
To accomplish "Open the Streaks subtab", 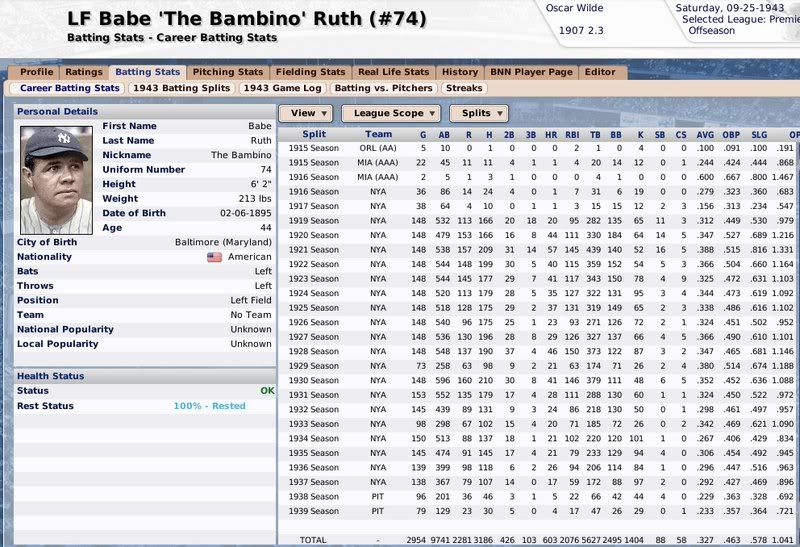I will tap(464, 88).
